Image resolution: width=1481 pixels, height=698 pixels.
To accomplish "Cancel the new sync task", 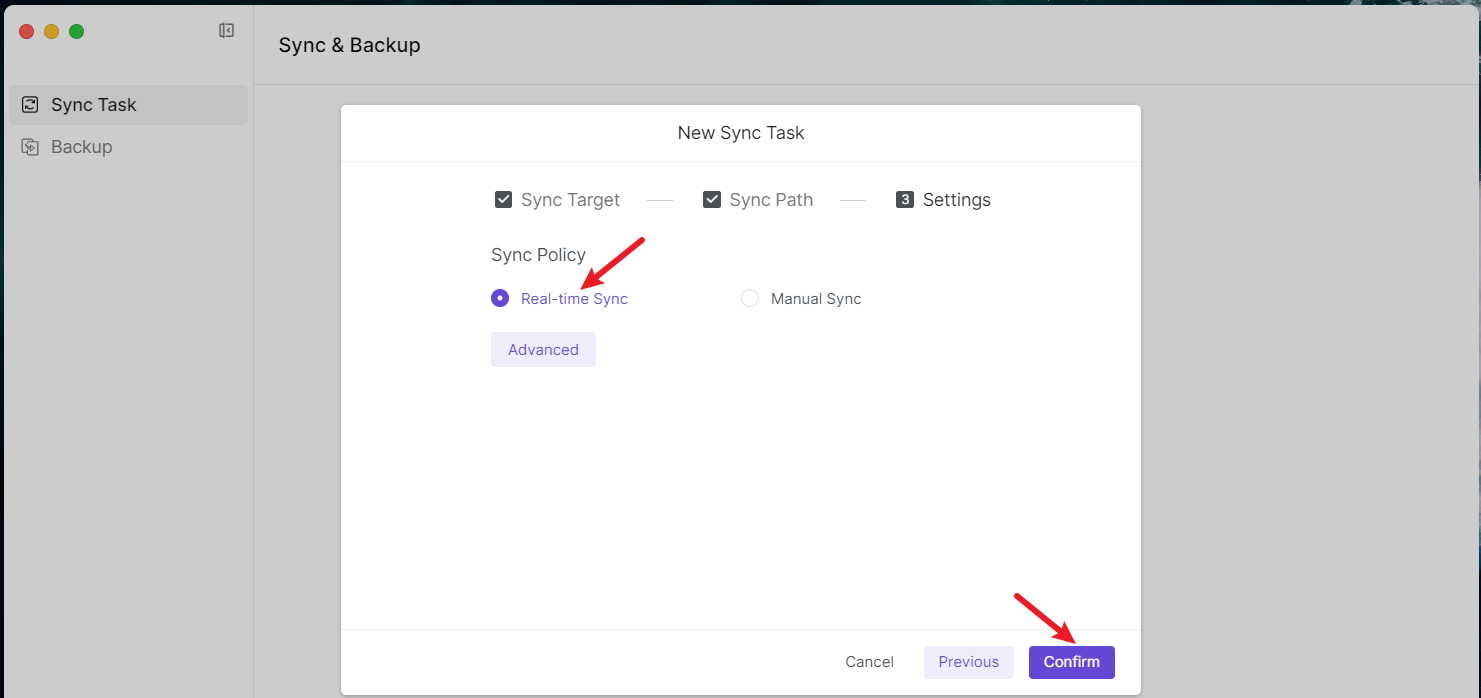I will (869, 662).
